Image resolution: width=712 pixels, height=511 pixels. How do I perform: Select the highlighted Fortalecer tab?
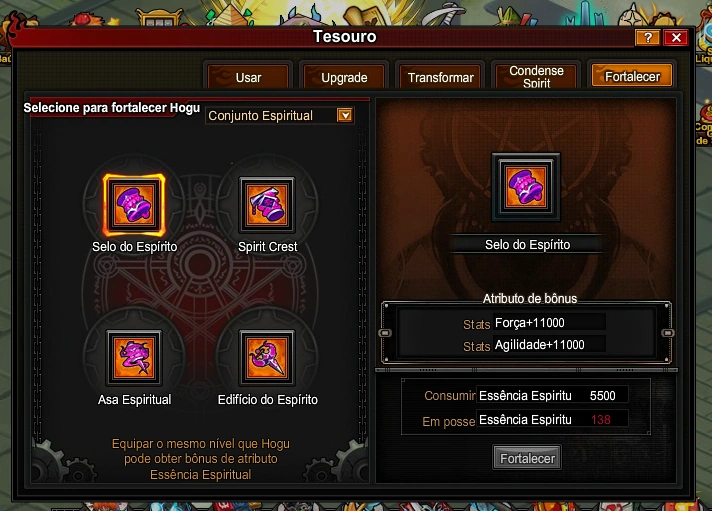[x=632, y=75]
